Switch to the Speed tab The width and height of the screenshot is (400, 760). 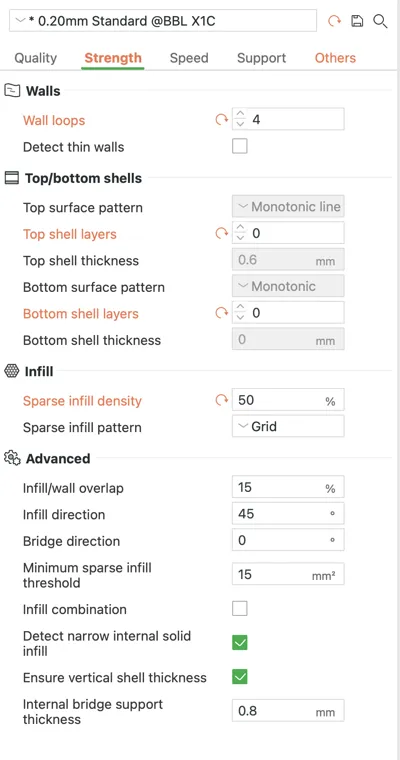(x=189, y=58)
